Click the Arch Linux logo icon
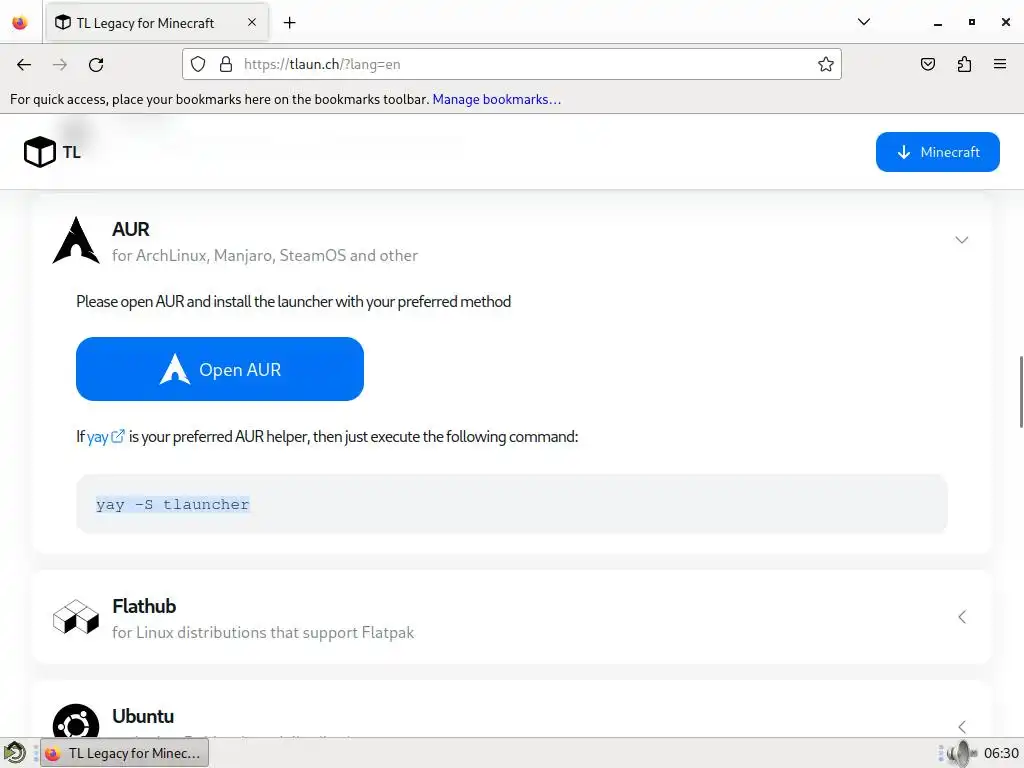 [76, 240]
